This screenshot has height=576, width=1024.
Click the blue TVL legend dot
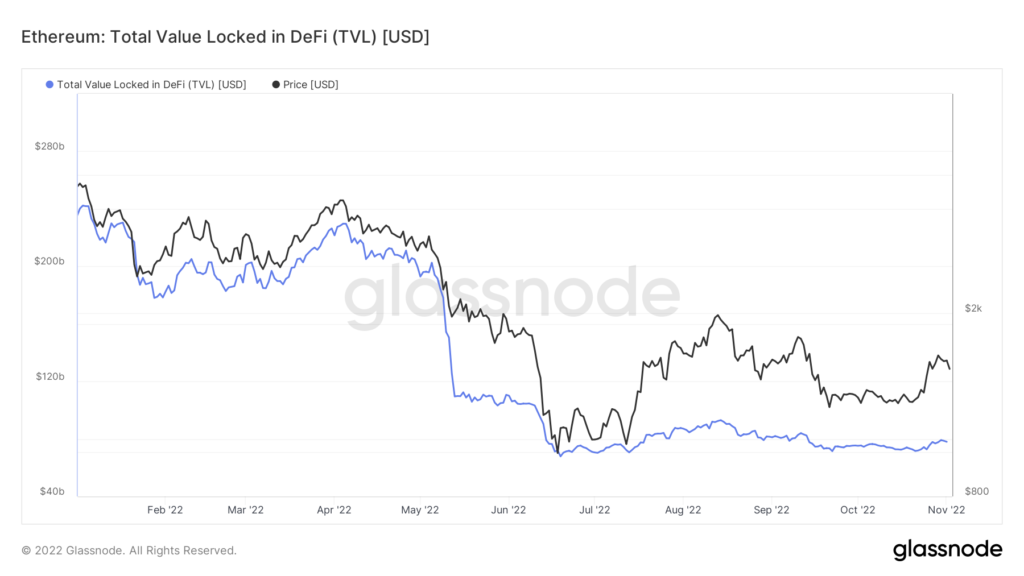click(x=50, y=85)
